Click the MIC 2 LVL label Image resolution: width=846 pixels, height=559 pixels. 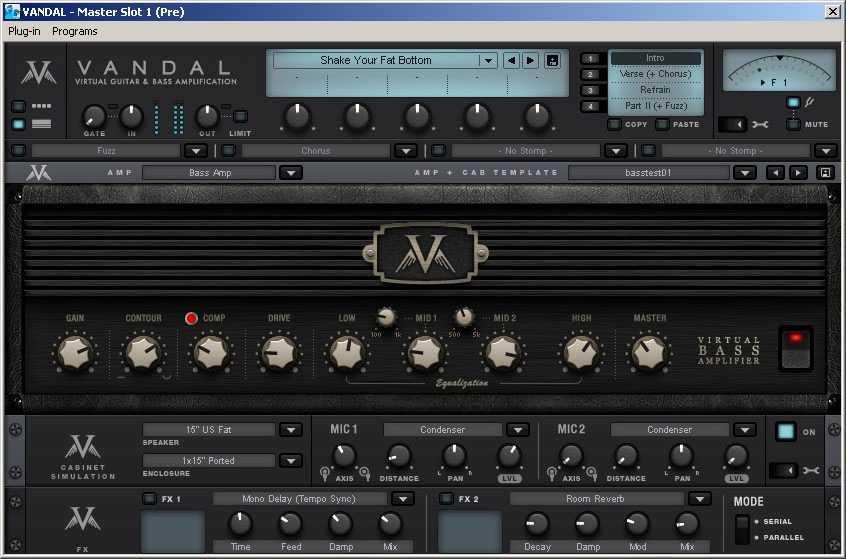click(736, 479)
